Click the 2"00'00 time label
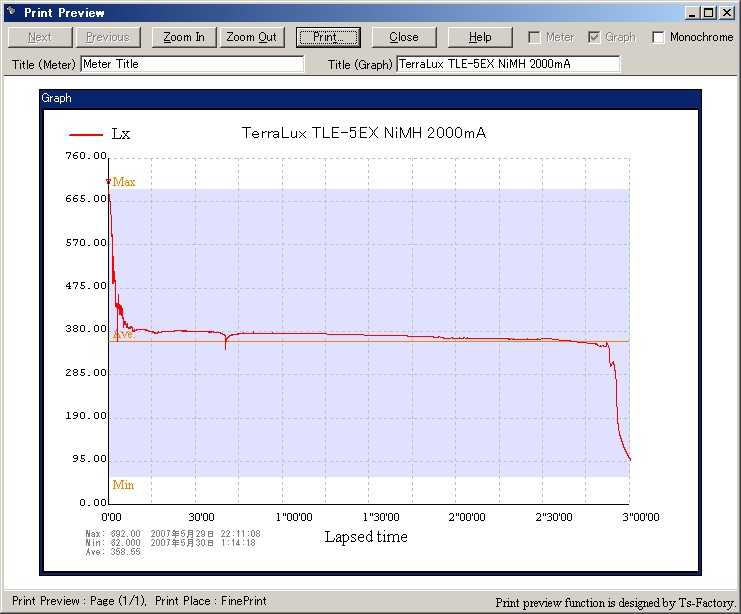Viewport: 741px width, 614px height. click(467, 517)
